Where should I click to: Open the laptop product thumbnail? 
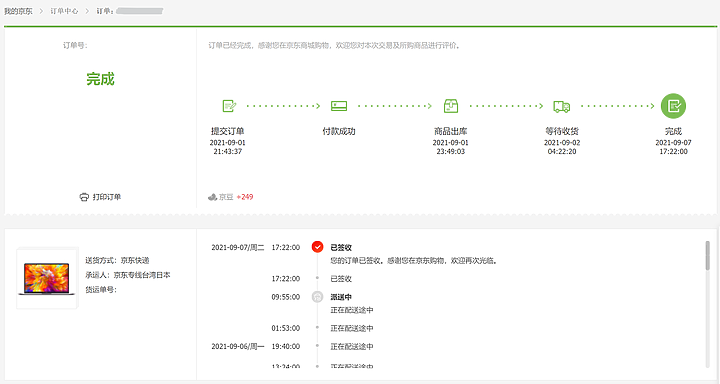pos(47,278)
